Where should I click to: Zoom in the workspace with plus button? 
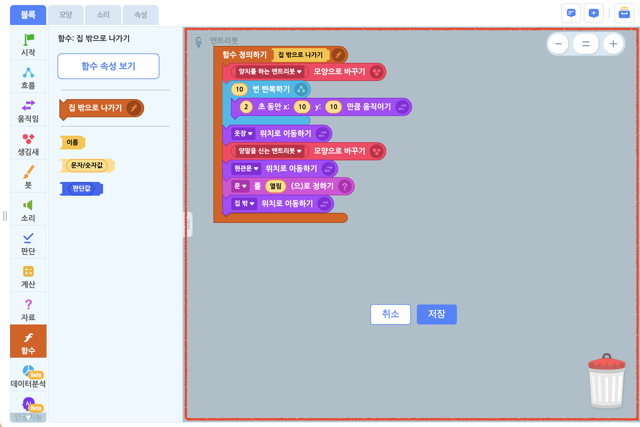pyautogui.click(x=613, y=44)
